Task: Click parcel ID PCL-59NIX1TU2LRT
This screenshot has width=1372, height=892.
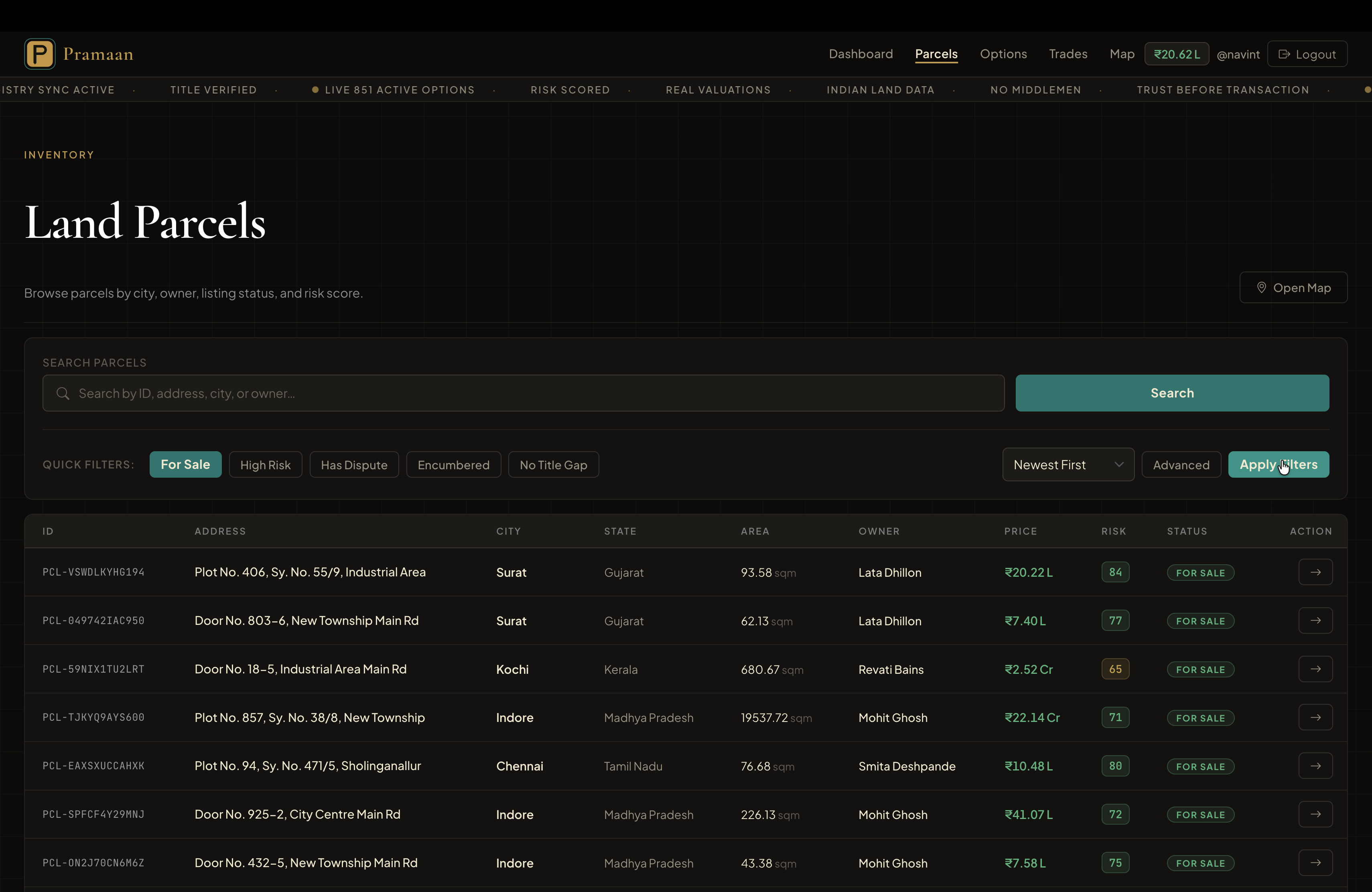Action: [93, 669]
